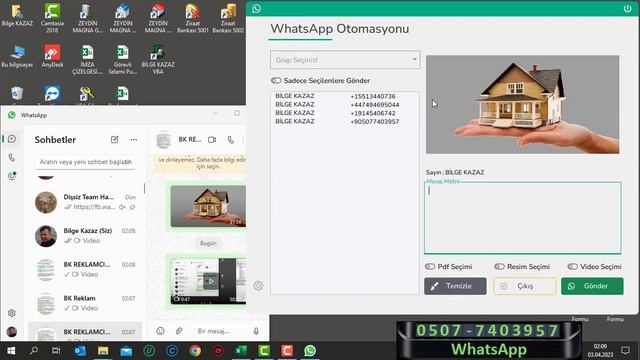Open the 'BK Reklam' chat from 02:07
Viewport: 640px width, 360px height.
point(86,304)
